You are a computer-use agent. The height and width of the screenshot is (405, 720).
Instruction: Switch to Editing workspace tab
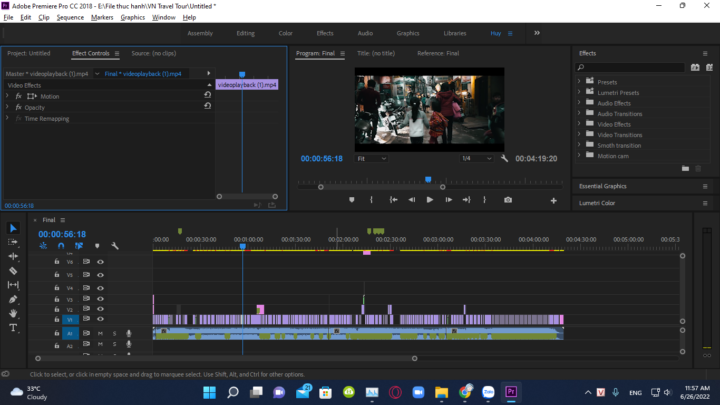coord(246,33)
